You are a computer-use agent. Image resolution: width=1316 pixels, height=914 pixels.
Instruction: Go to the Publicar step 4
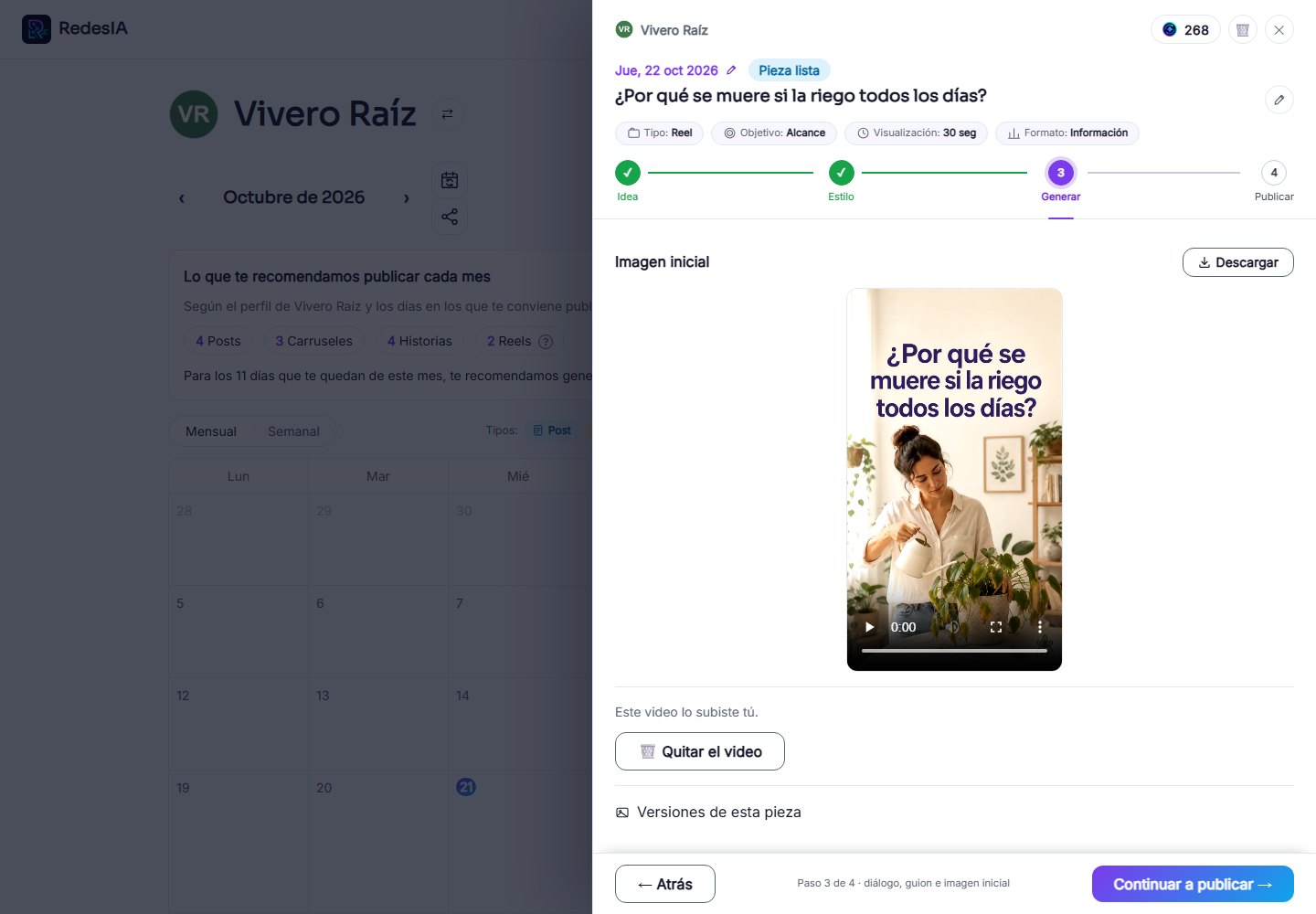pyautogui.click(x=1274, y=181)
